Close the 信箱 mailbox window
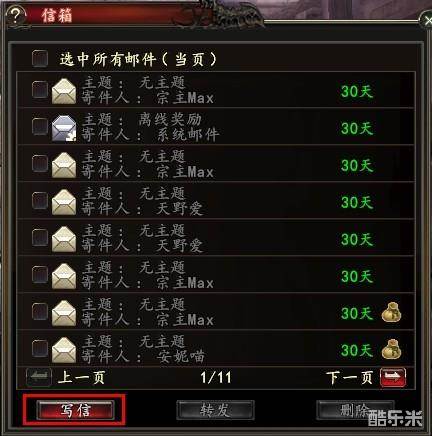This screenshot has width=432, height=436. (426, 21)
